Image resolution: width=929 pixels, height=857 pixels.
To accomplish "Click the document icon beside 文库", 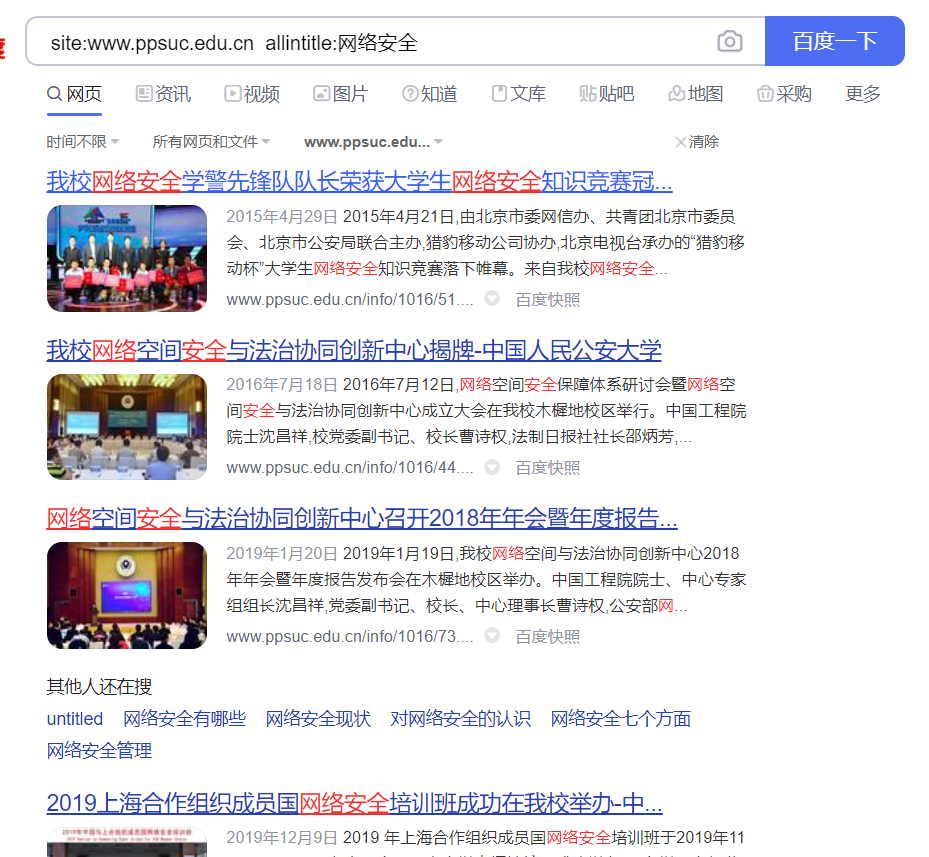I will pos(499,94).
